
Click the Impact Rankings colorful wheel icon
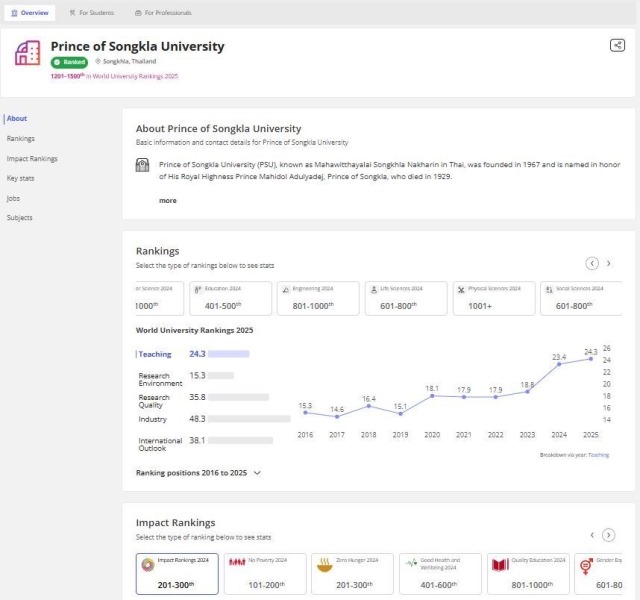click(x=148, y=564)
